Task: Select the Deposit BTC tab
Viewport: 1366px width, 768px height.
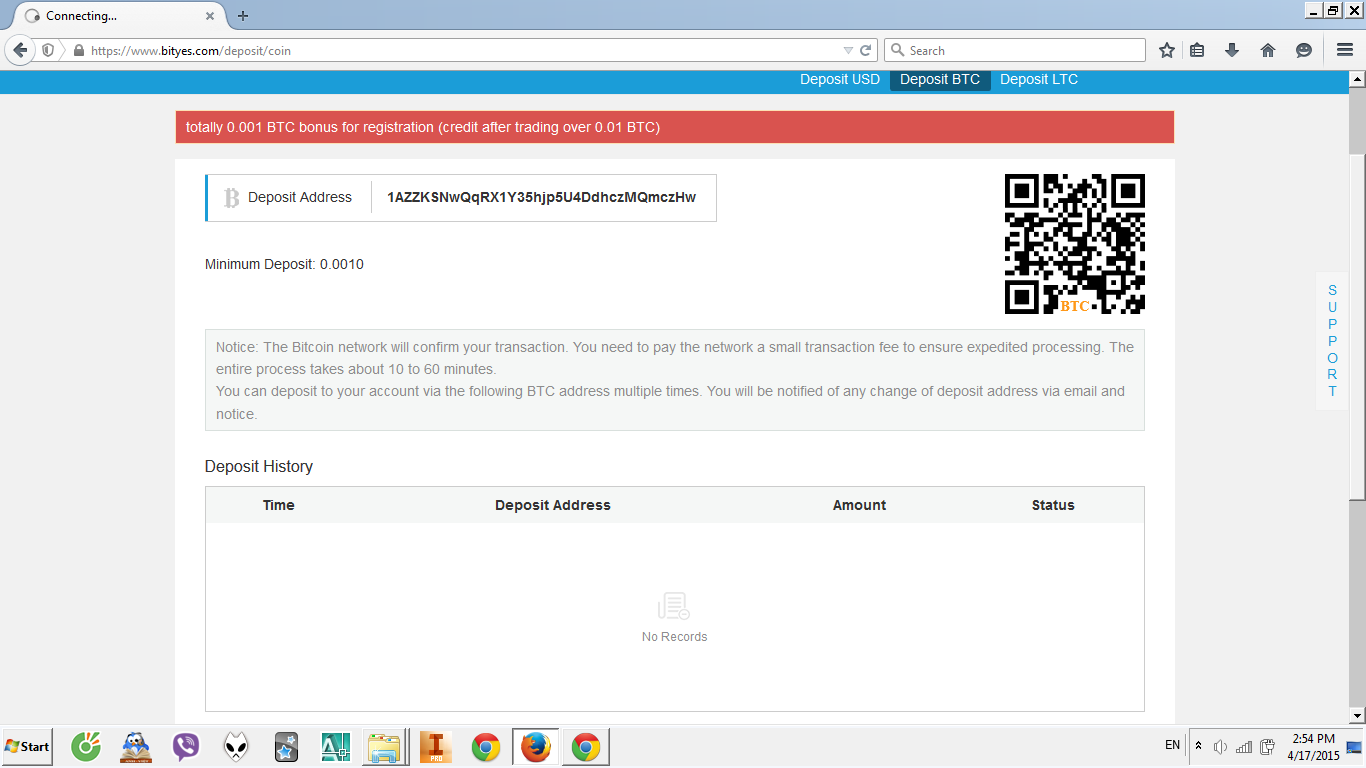Action: [940, 80]
